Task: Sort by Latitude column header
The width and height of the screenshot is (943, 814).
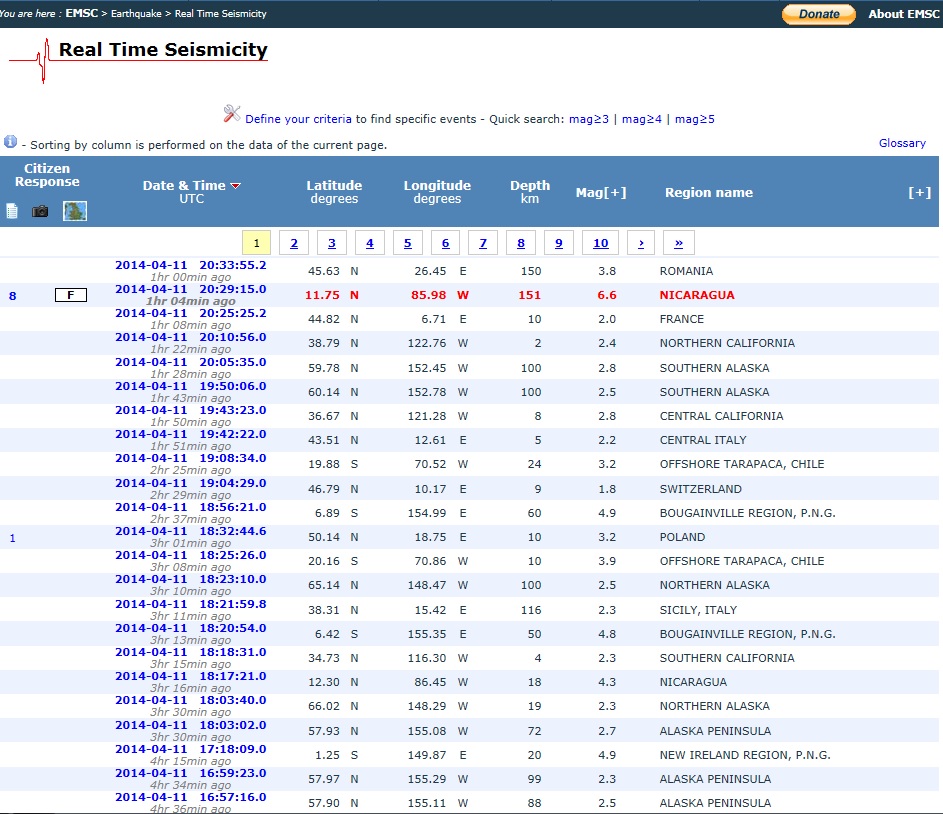Action: coord(334,186)
